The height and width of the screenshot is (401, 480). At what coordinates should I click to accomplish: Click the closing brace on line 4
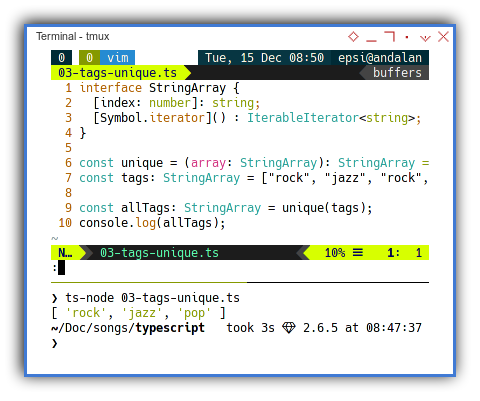click(x=83, y=133)
